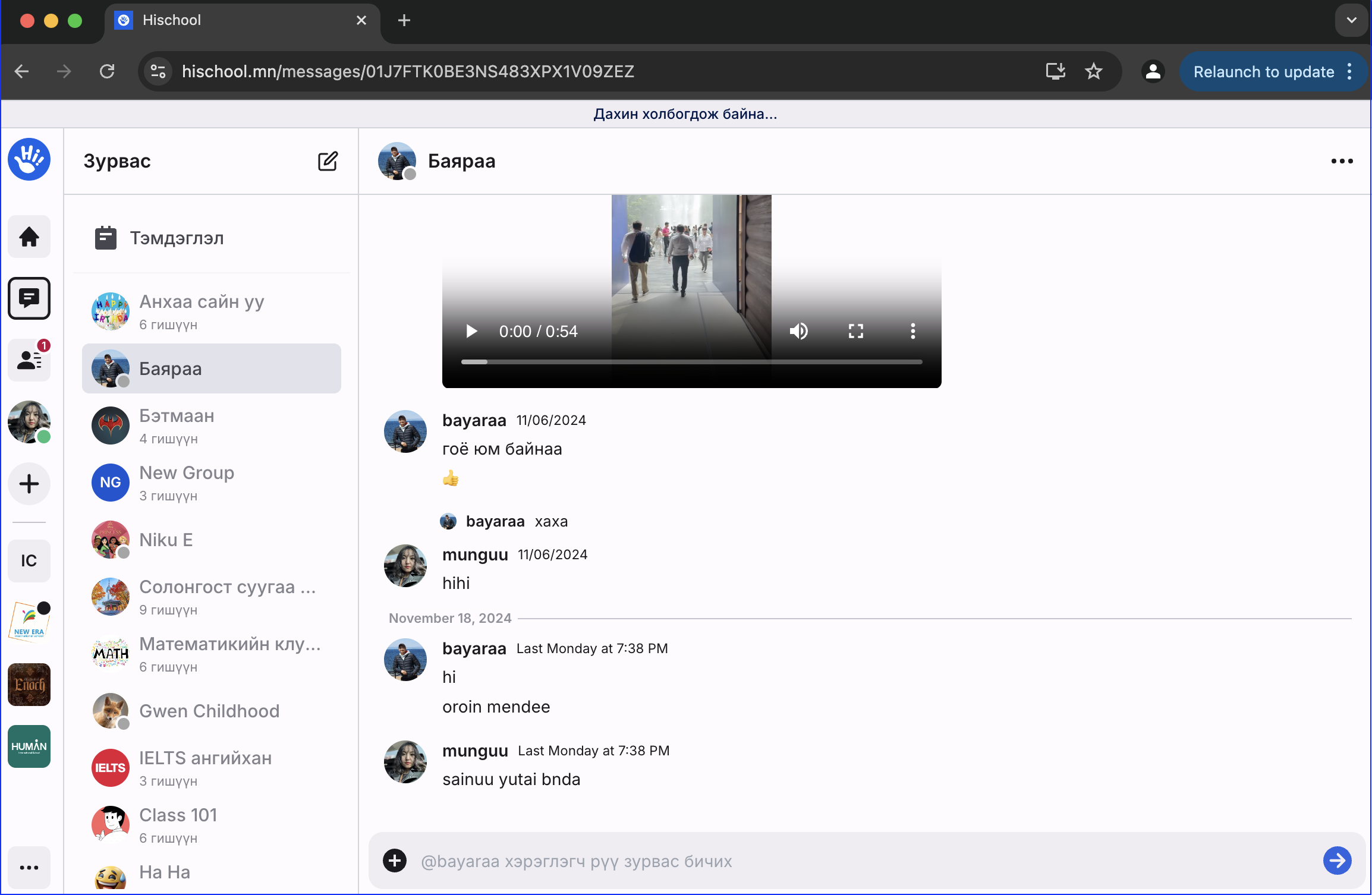Click the attachment plus icon in message box
Image resolution: width=1372 pixels, height=895 pixels.
pos(395,861)
